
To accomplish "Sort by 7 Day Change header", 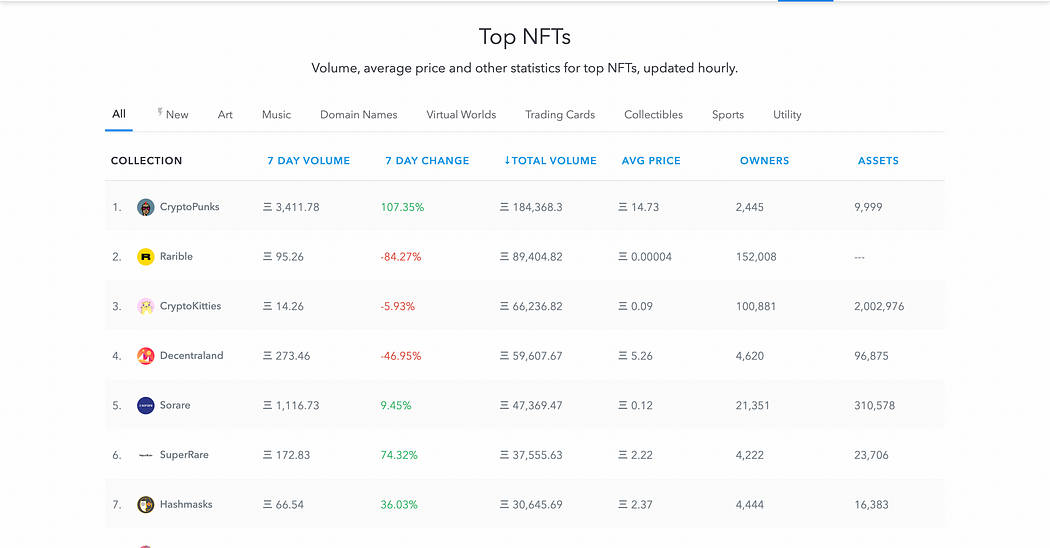I will (x=427, y=161).
